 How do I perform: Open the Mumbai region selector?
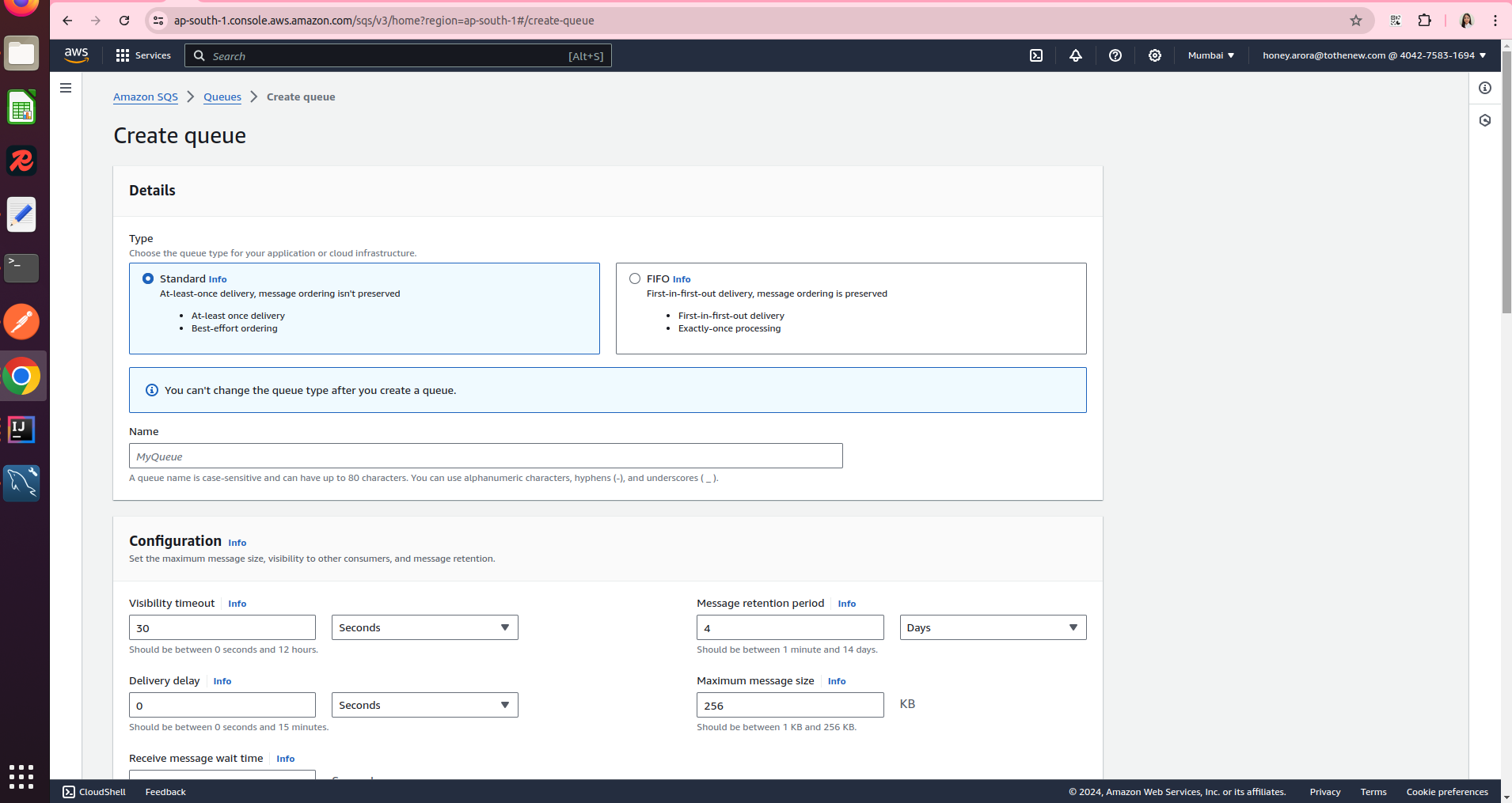pos(1210,55)
